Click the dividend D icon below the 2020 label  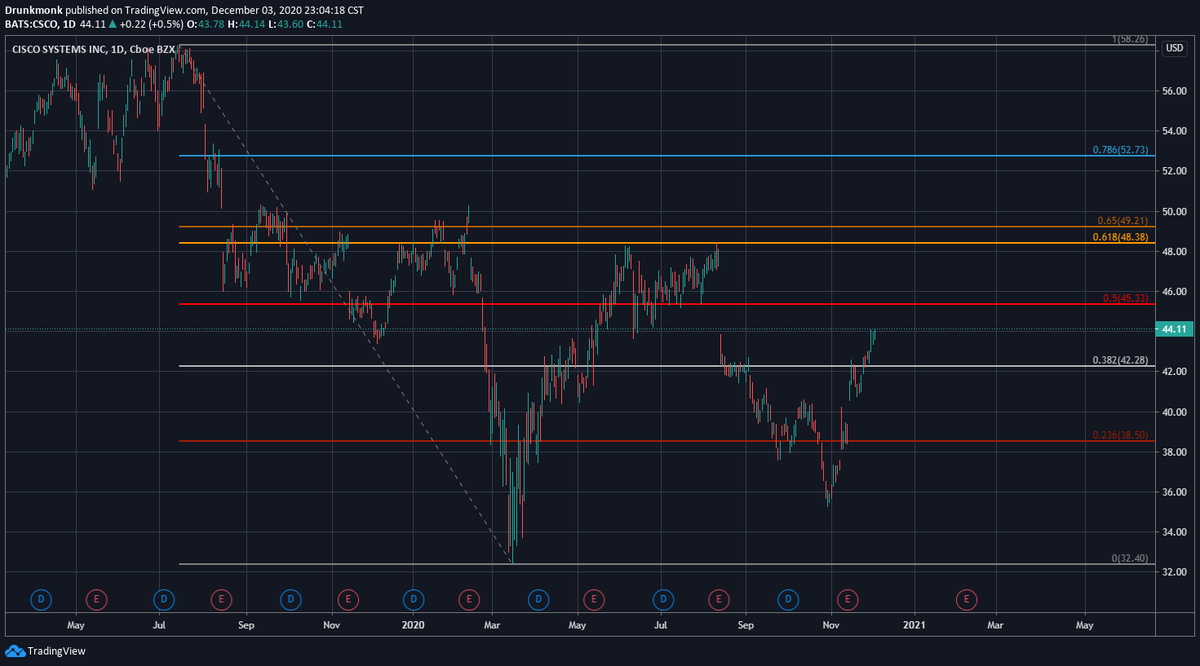coord(413,599)
